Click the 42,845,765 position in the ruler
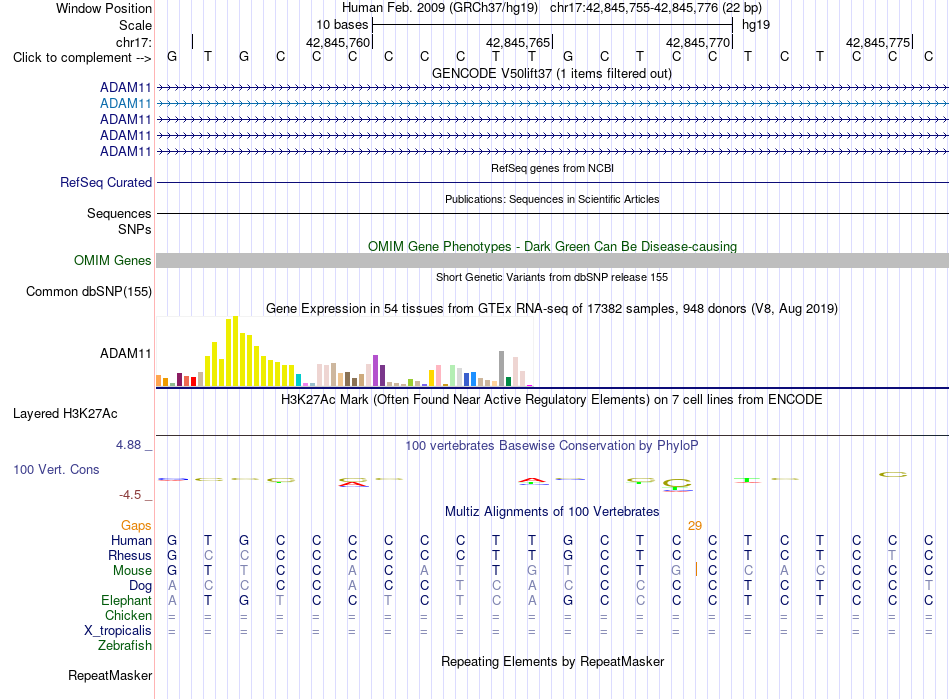 (x=518, y=42)
